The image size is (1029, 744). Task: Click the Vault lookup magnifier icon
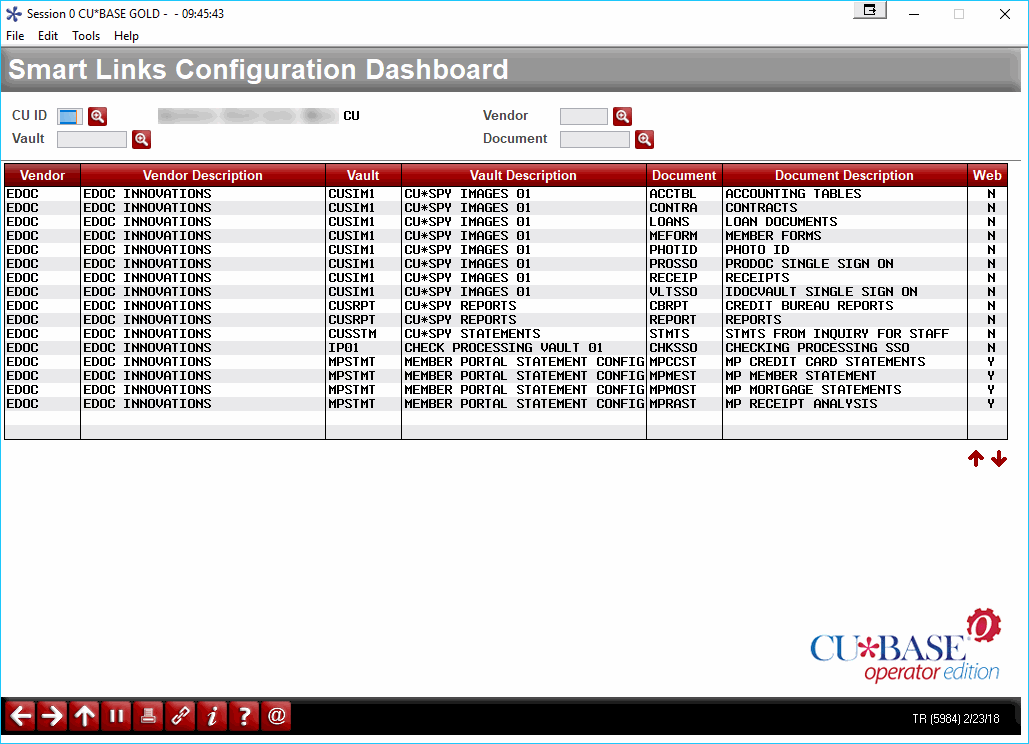click(x=142, y=139)
